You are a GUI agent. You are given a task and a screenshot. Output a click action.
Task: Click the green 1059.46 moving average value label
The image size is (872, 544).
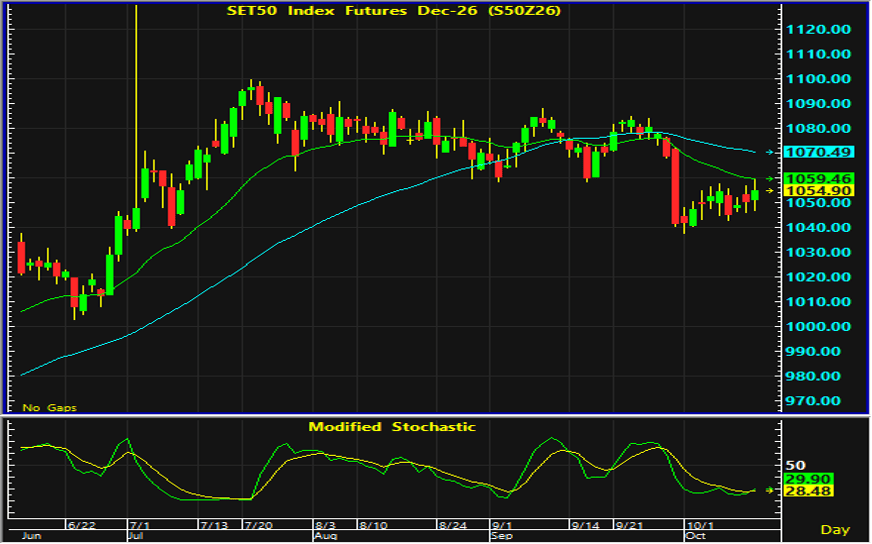pos(818,179)
